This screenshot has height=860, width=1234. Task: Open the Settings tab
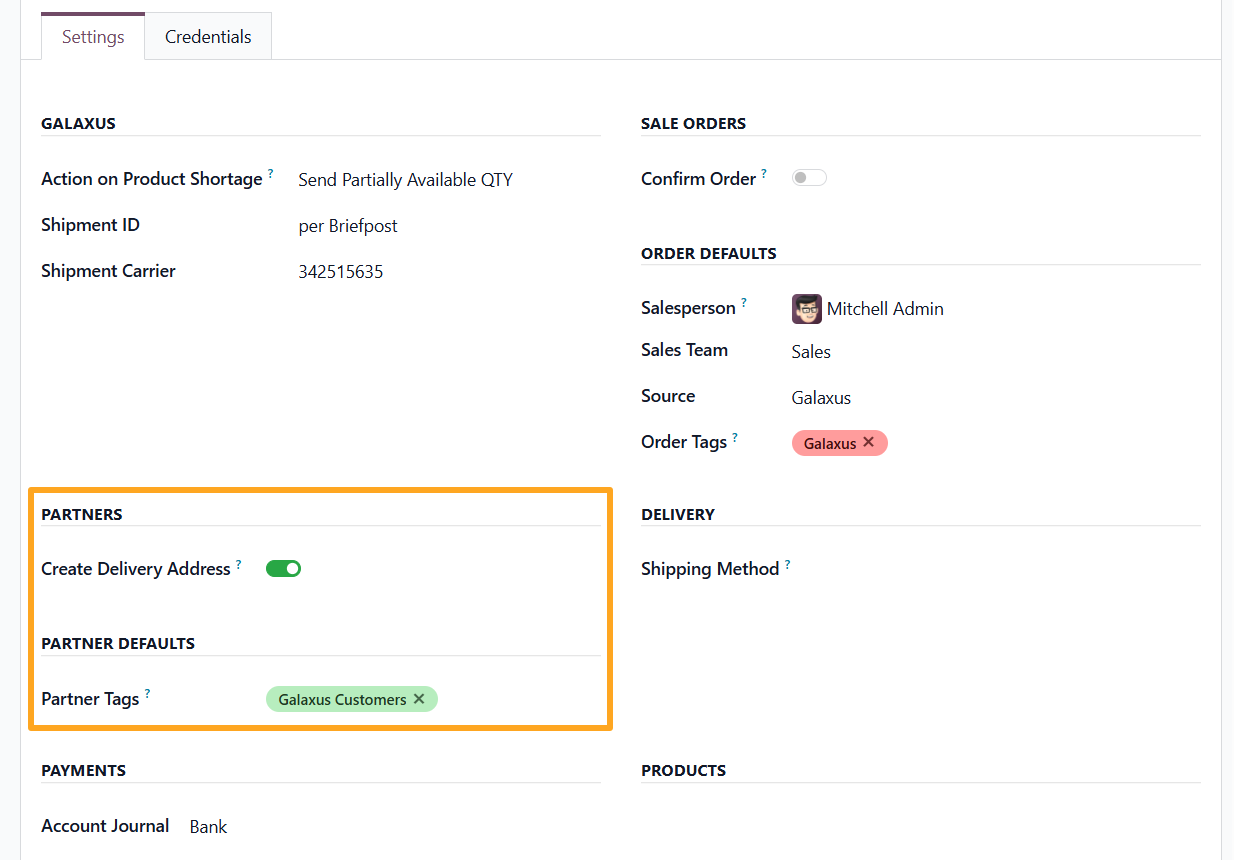pyautogui.click(x=93, y=37)
